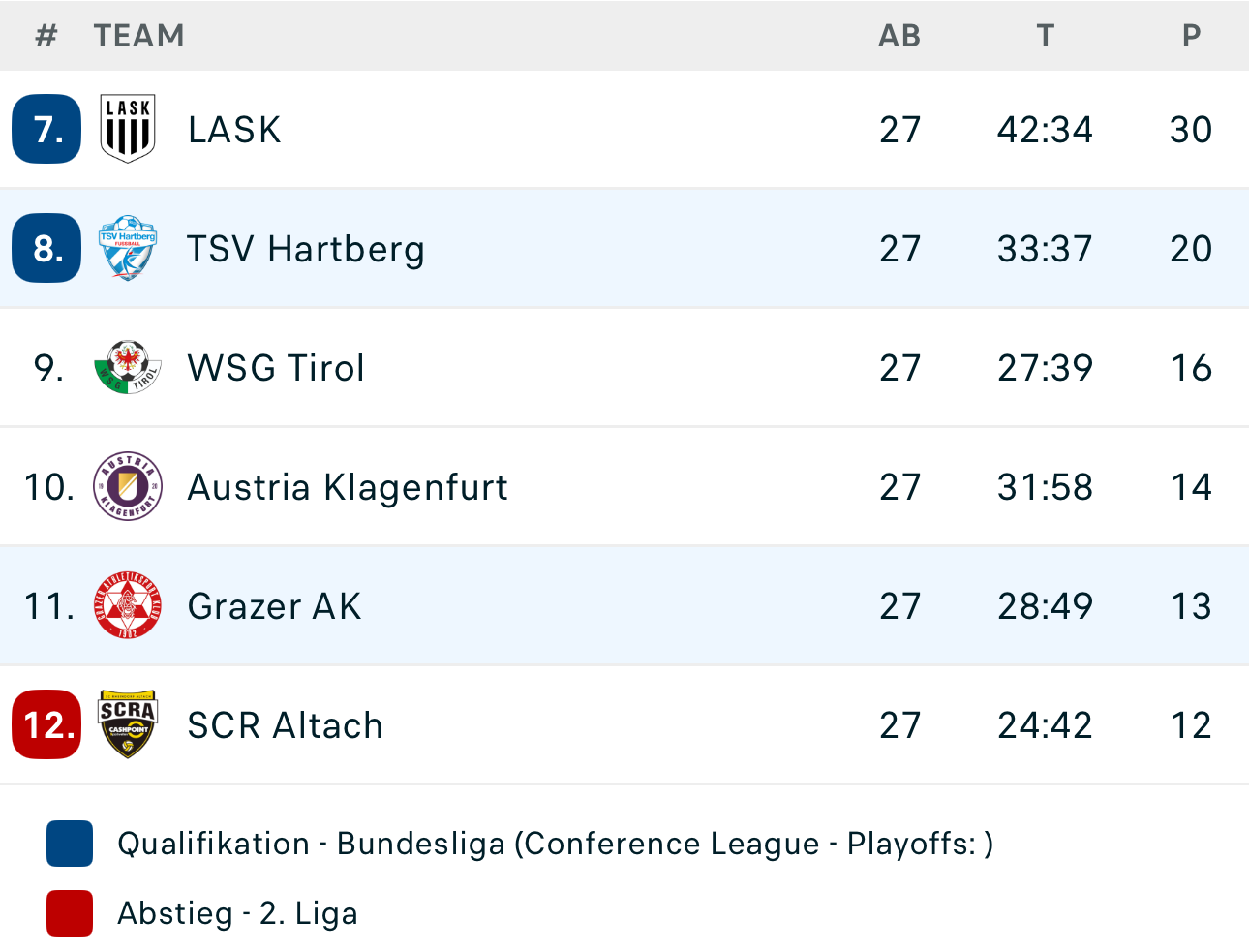
Task: Click the AB column header
Action: pyautogui.click(x=899, y=36)
